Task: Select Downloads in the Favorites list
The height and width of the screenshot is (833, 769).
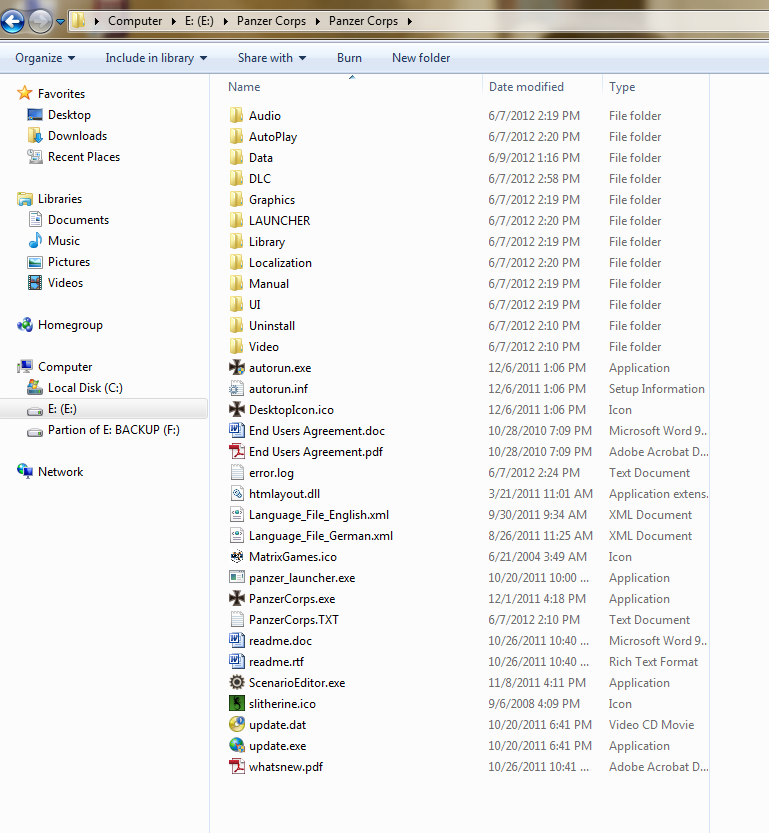Action: click(77, 136)
